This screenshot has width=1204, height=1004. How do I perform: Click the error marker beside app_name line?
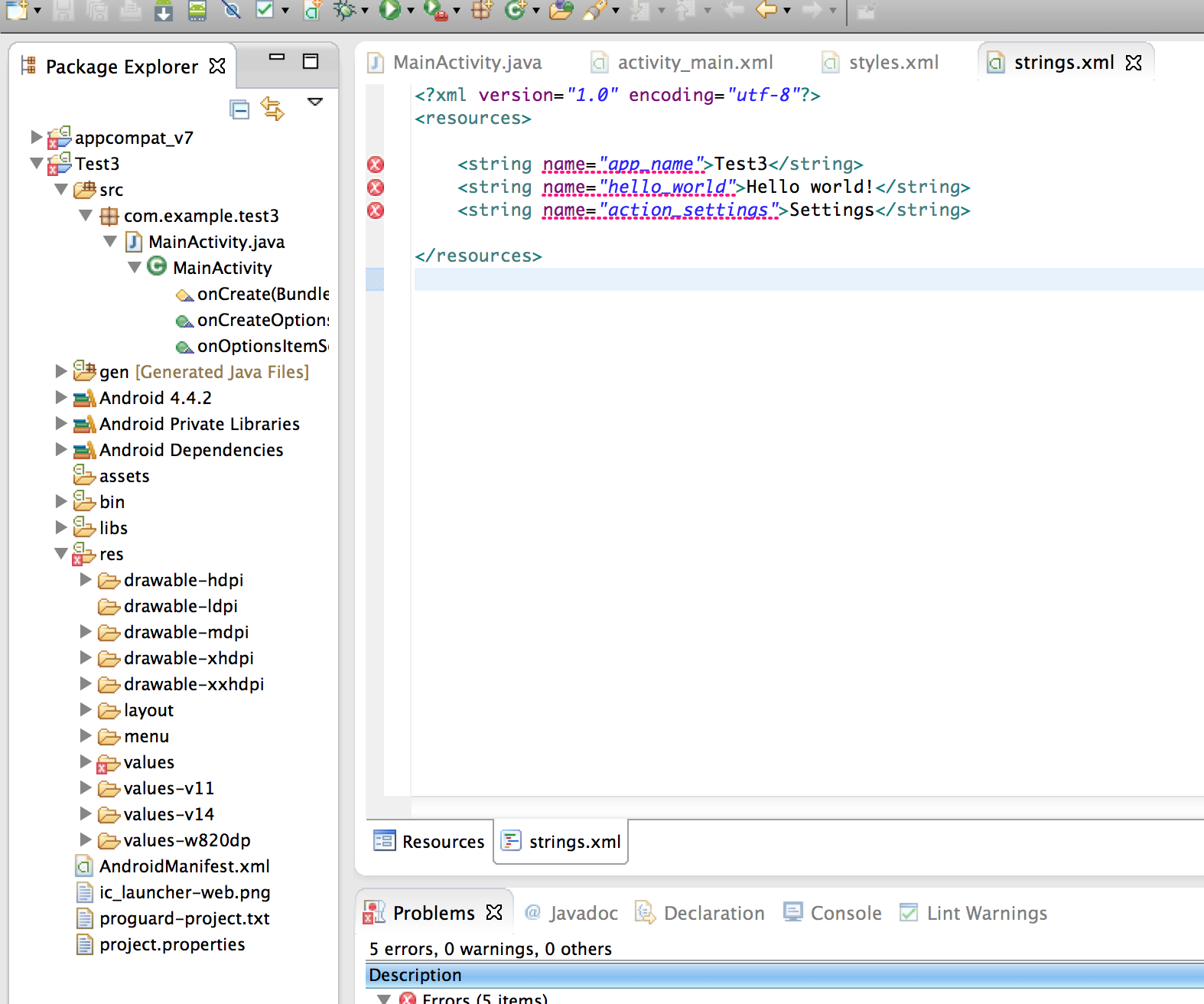(376, 165)
